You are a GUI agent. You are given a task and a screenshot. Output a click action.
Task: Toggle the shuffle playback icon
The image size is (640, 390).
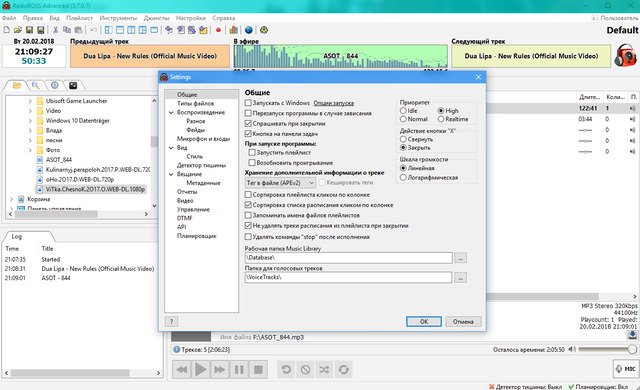324,370
